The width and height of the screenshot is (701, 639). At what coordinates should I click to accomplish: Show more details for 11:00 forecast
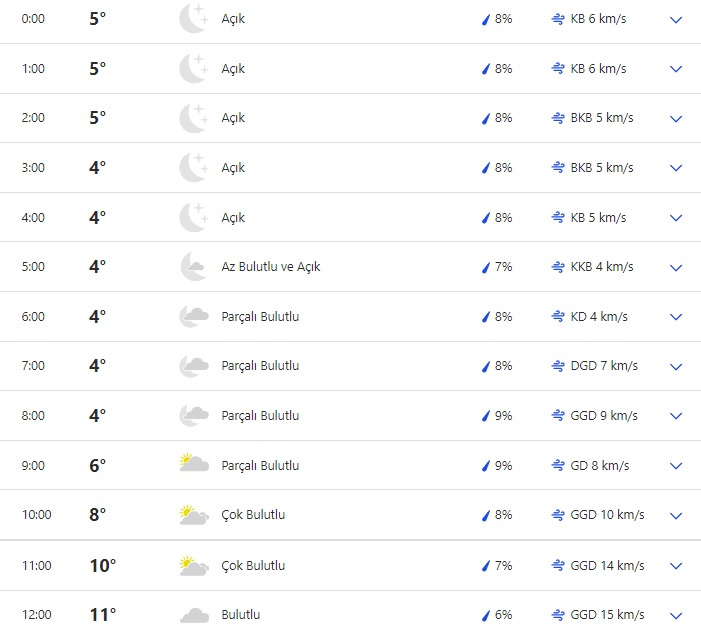(x=676, y=566)
